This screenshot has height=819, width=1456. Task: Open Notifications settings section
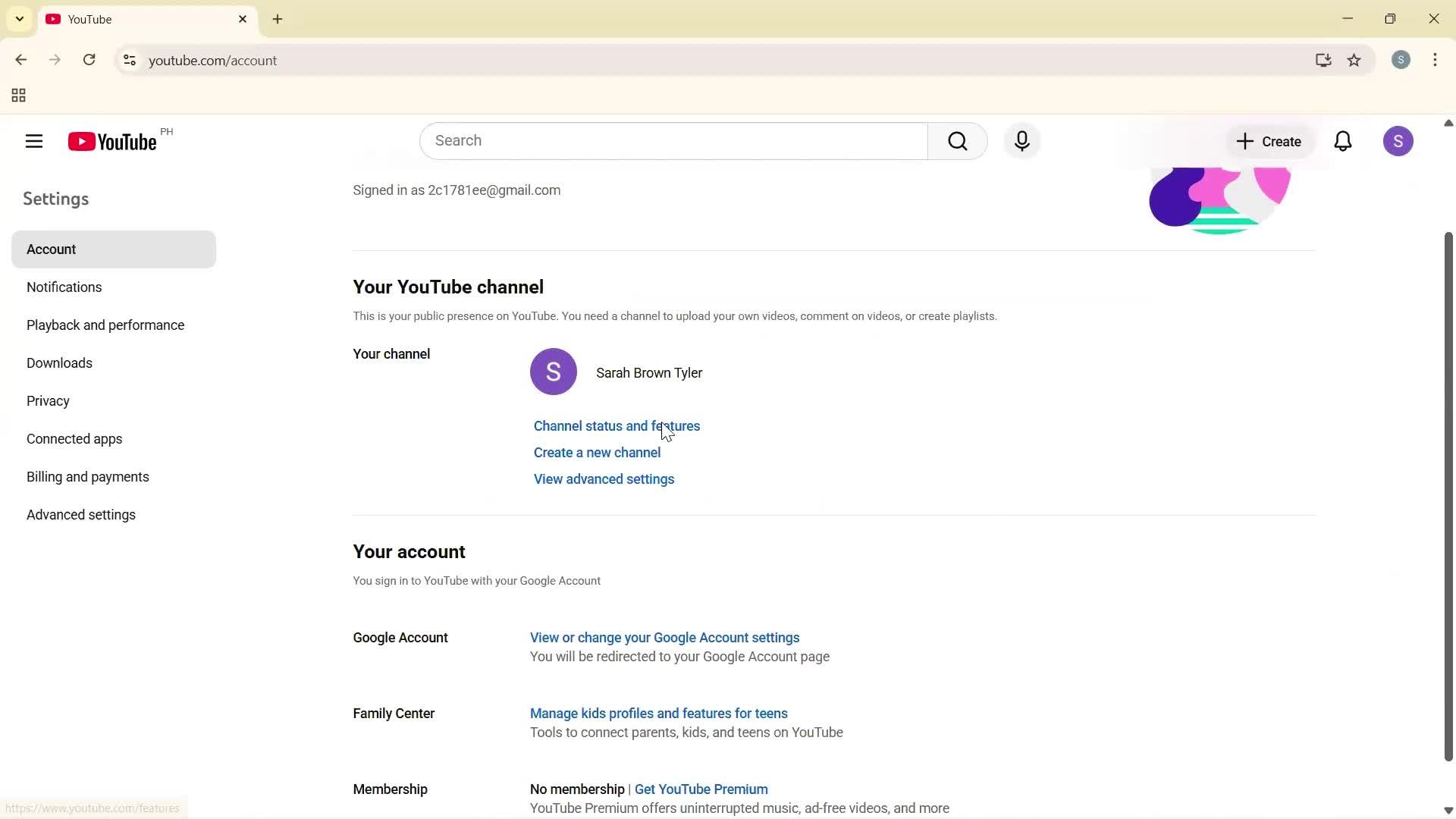(x=64, y=287)
